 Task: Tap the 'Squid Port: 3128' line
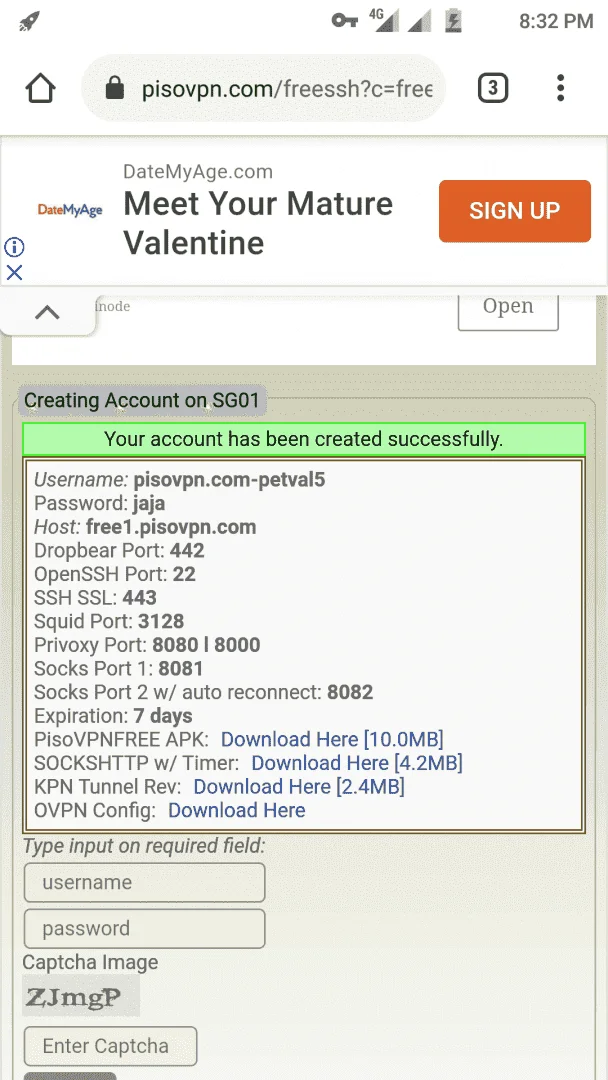pyautogui.click(x=109, y=621)
